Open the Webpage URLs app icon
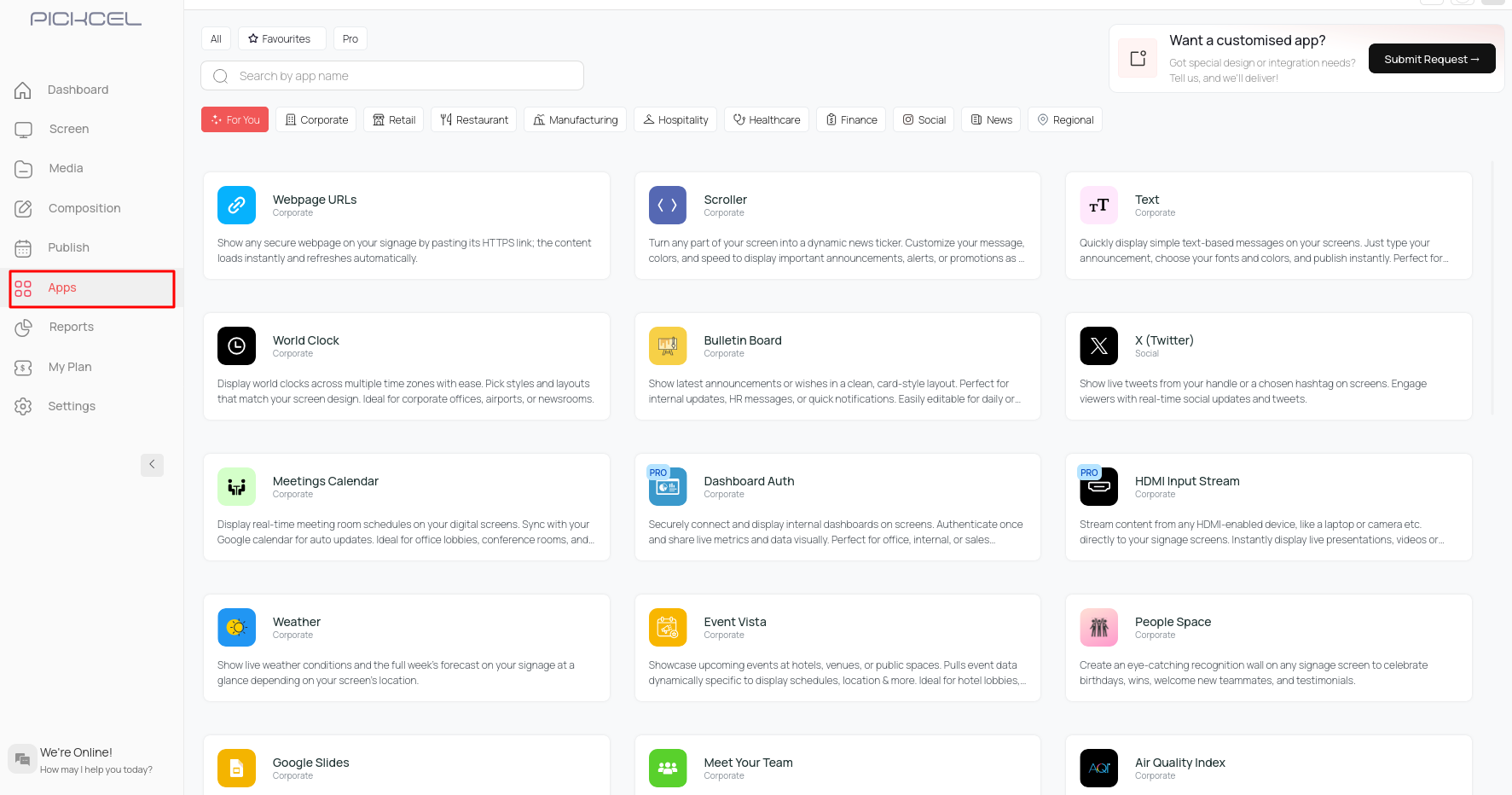This screenshot has height=795, width=1512. [236, 206]
